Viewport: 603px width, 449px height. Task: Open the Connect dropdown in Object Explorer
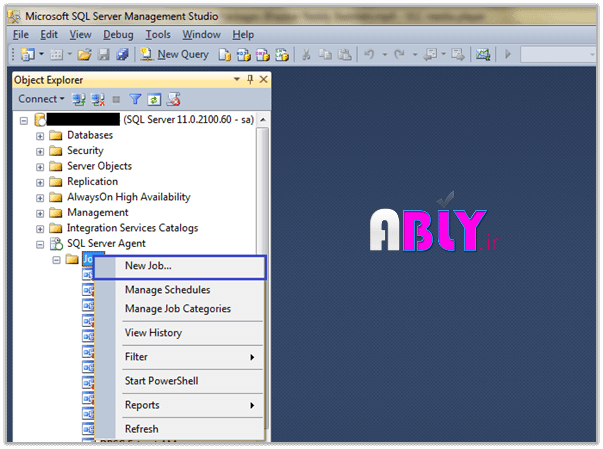[x=41, y=99]
